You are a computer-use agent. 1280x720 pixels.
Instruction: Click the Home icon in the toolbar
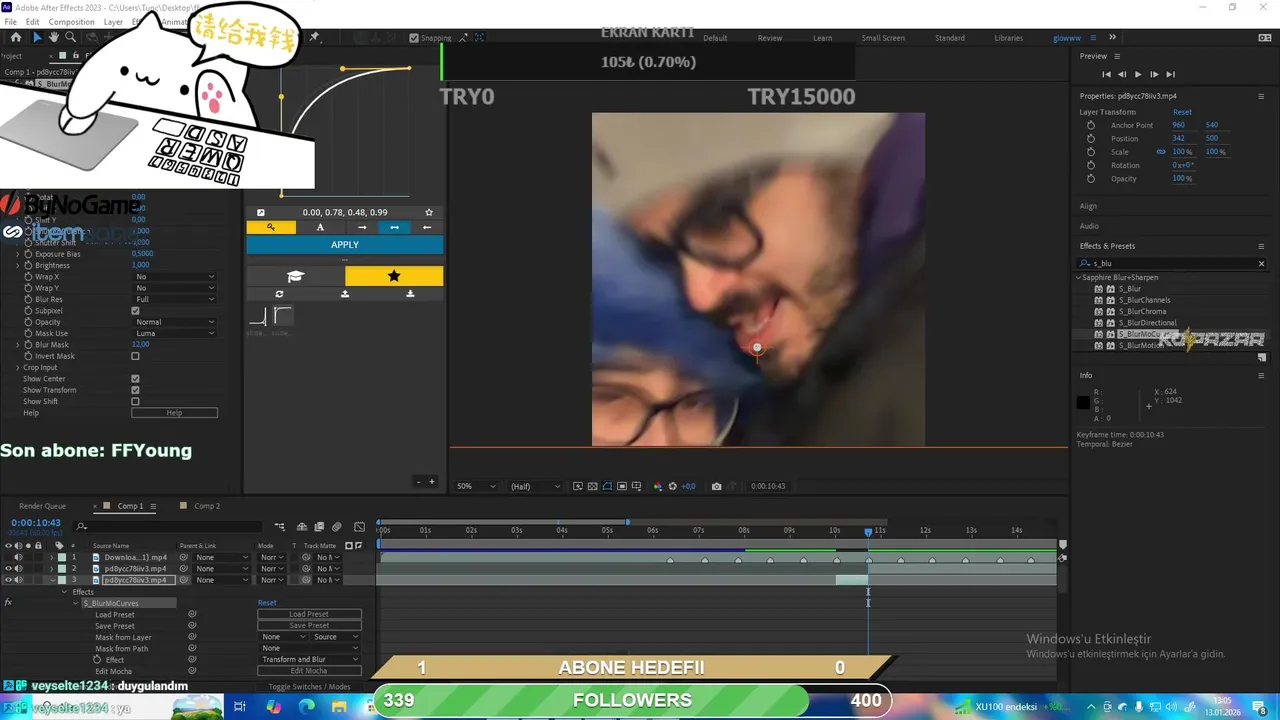[x=16, y=37]
